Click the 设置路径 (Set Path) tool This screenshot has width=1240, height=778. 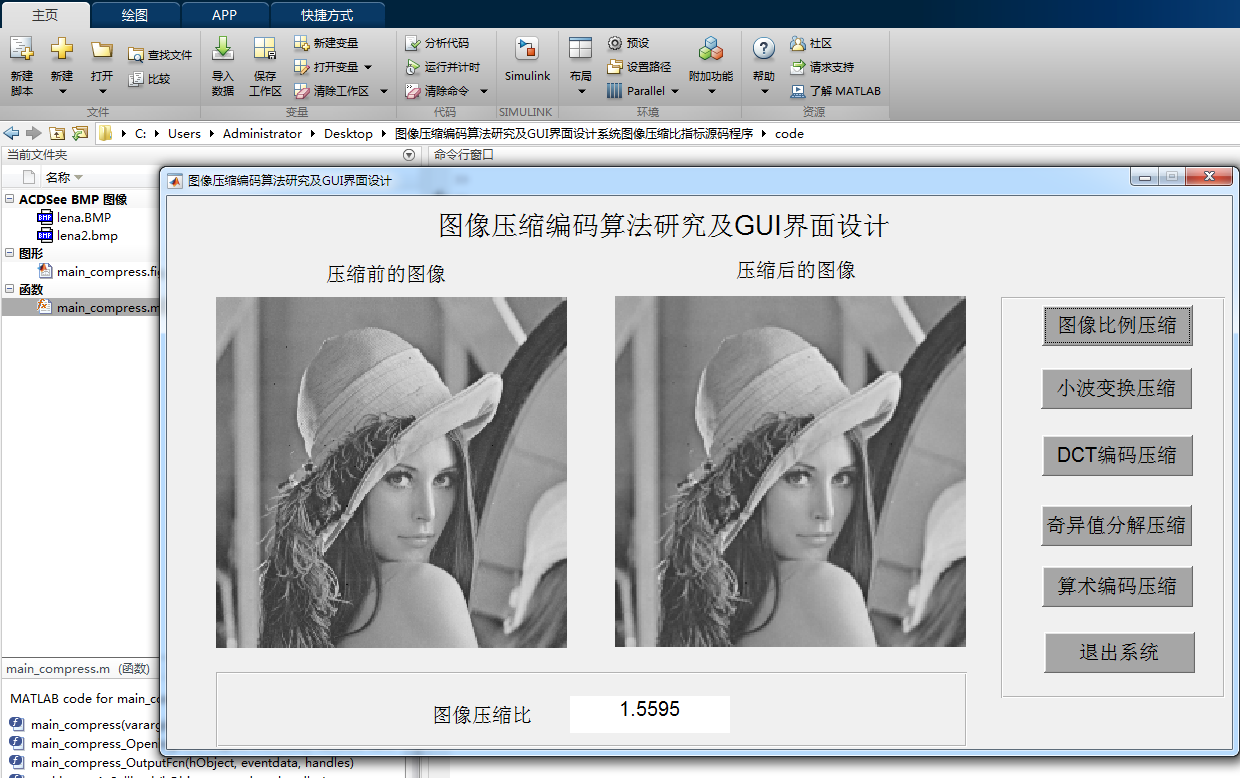coord(639,67)
